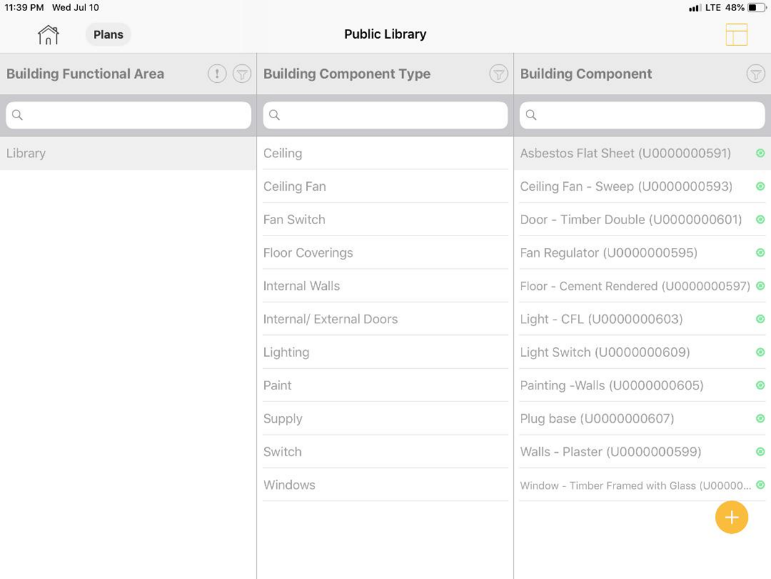
Task: Tap the yellow plus add button
Action: pyautogui.click(x=731, y=517)
